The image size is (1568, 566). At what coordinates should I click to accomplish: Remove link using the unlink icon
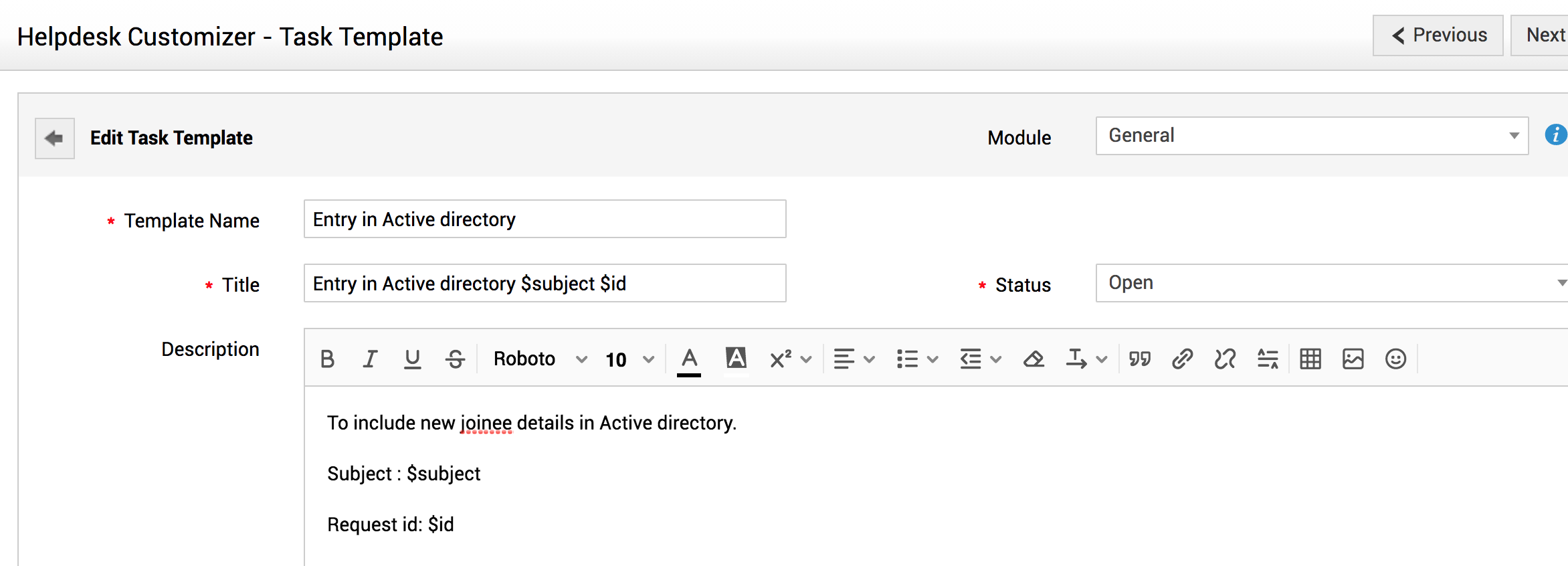click(x=1225, y=359)
